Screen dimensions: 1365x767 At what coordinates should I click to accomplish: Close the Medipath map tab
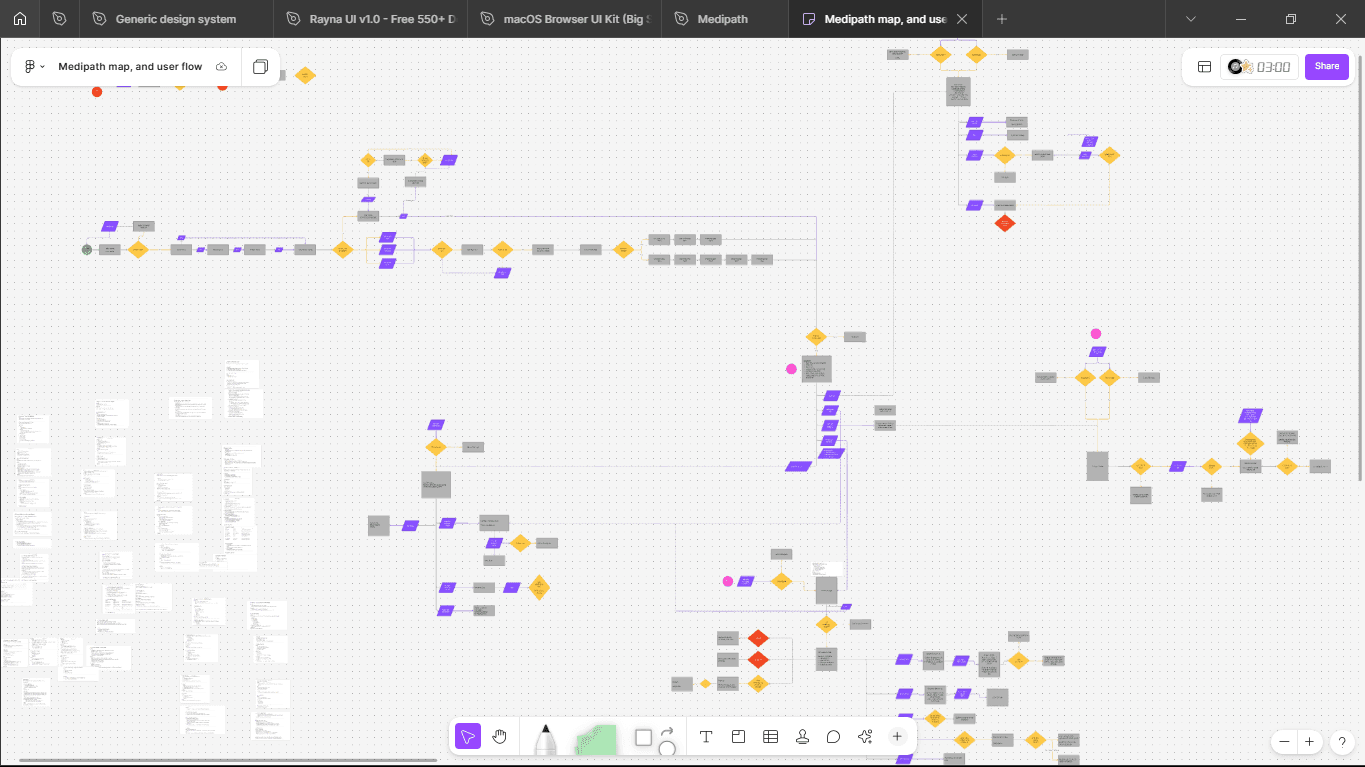962,19
